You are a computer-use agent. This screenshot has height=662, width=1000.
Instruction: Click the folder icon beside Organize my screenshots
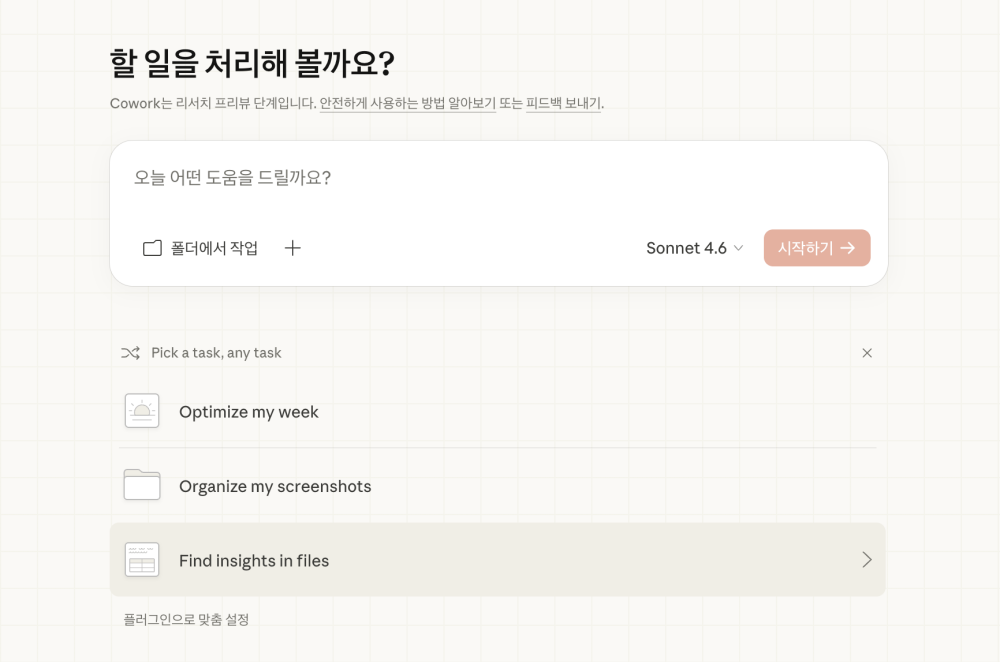(x=142, y=485)
